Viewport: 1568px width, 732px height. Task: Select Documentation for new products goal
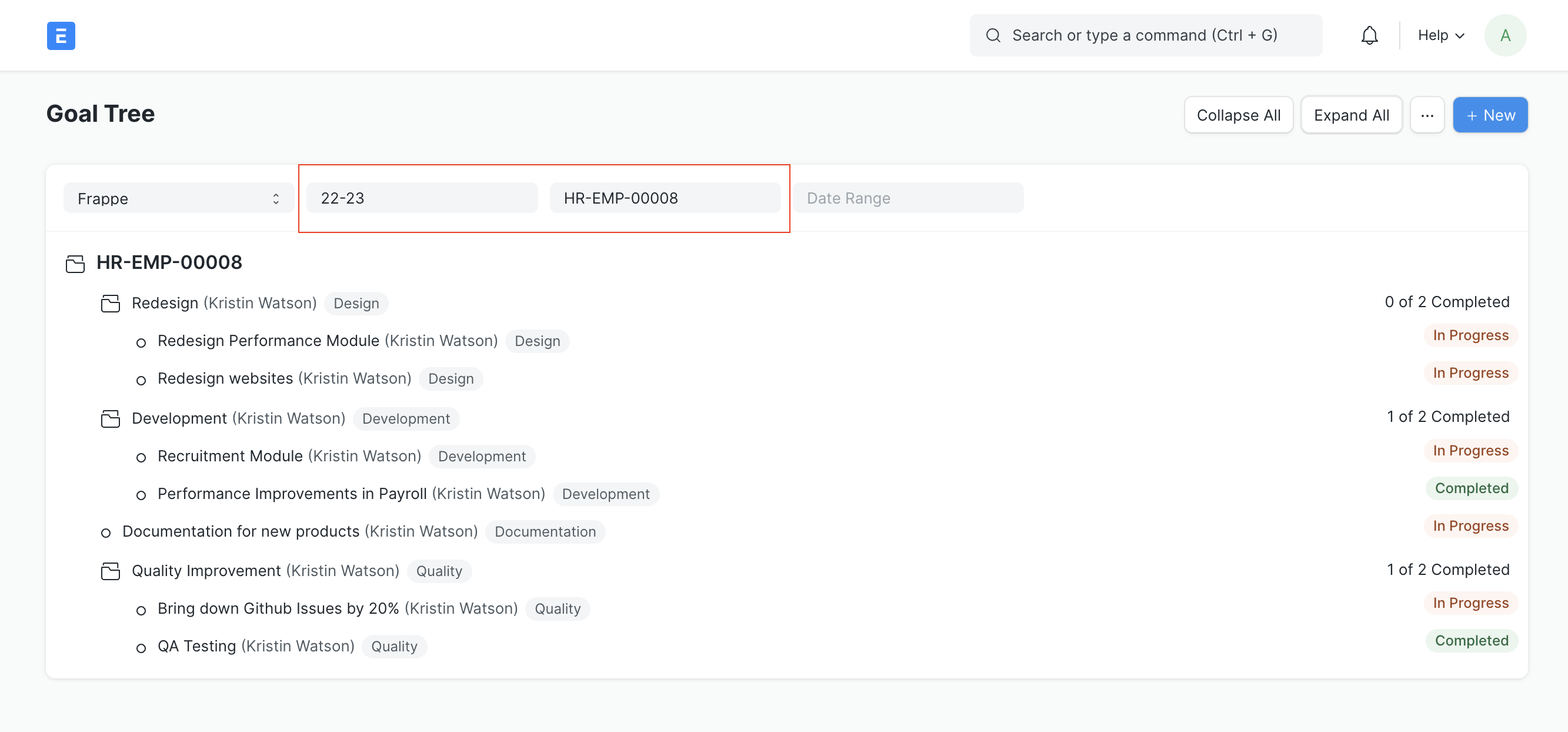(x=241, y=532)
